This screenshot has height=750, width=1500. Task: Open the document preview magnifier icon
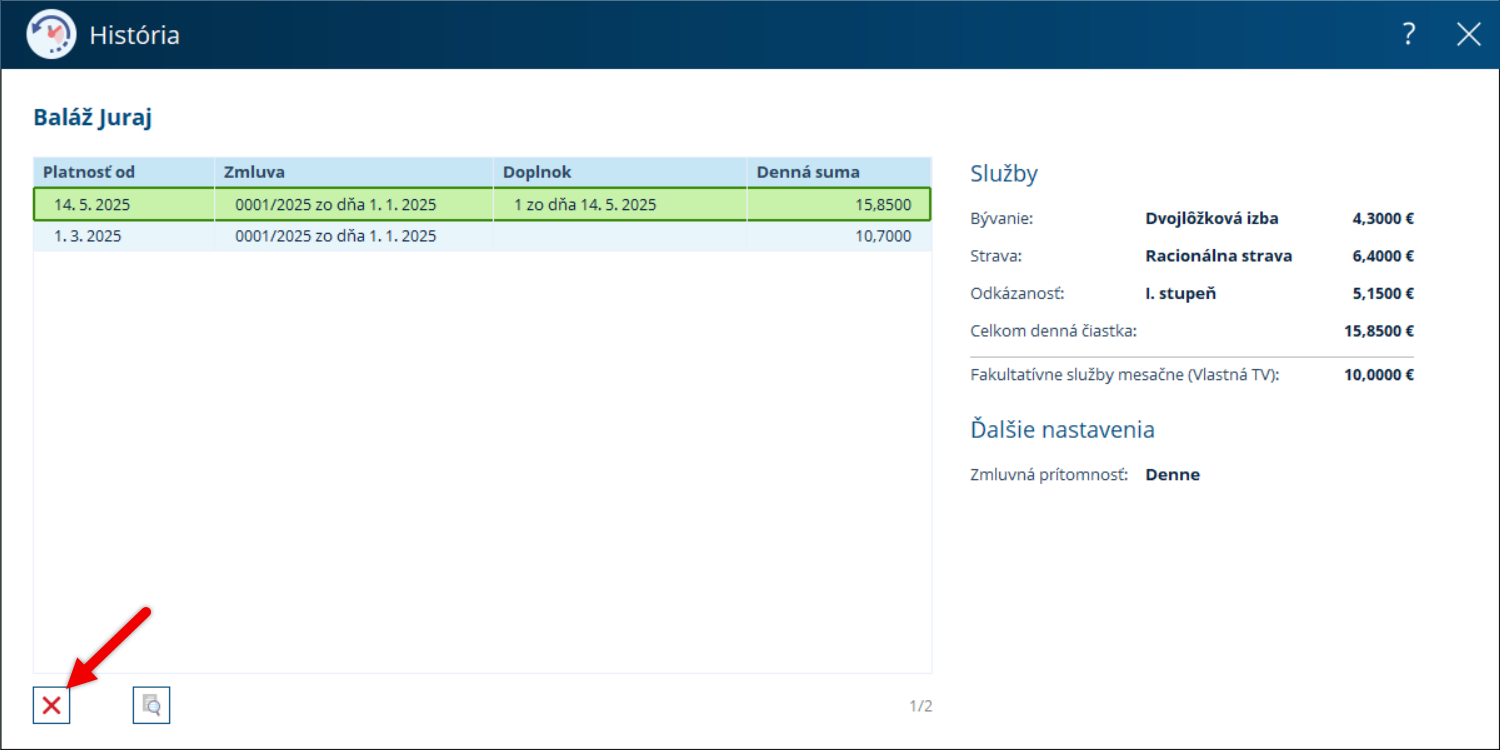(x=152, y=705)
